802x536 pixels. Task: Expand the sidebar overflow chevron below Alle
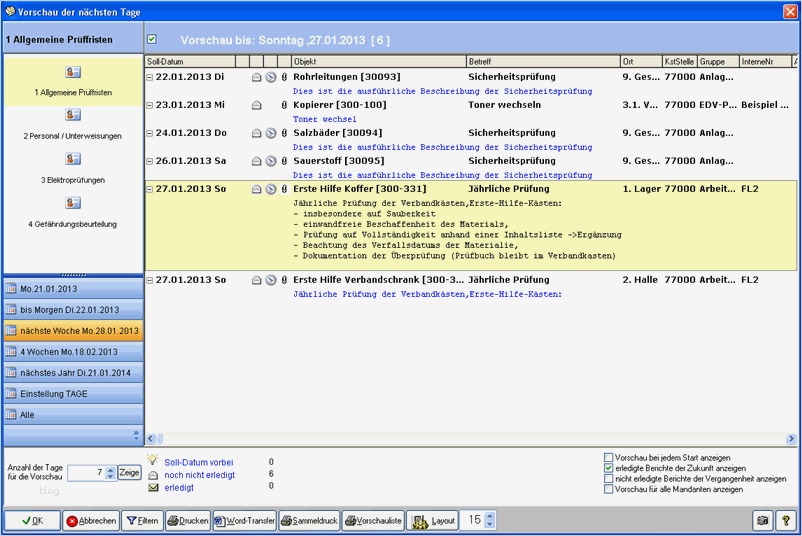click(x=135, y=434)
